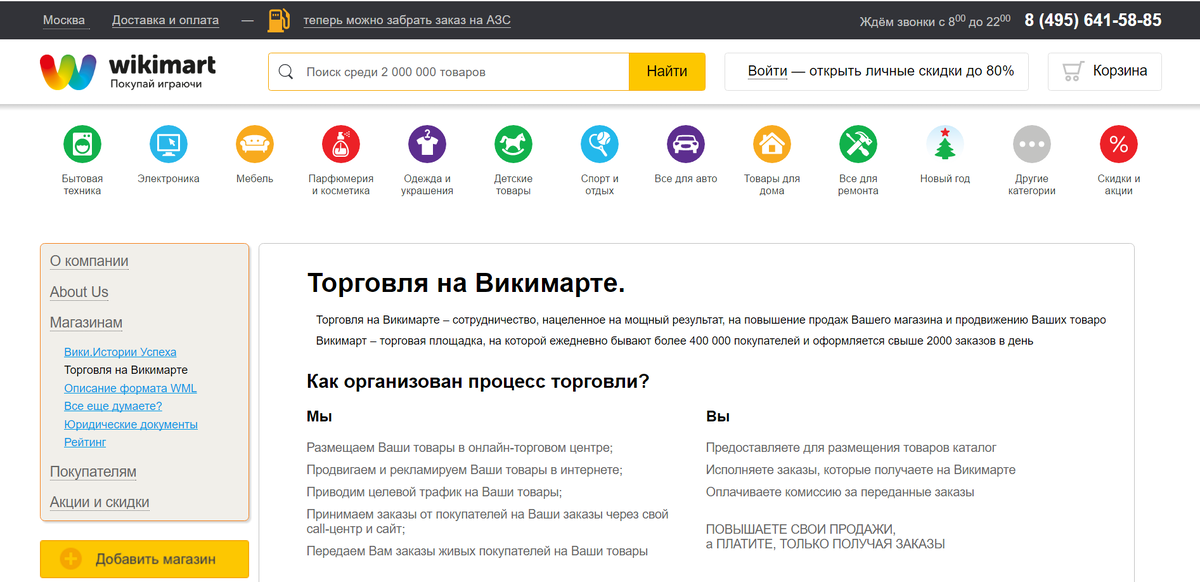Open the Другие категории dots icon
Screen dimensions: 1200x582
click(x=1032, y=145)
